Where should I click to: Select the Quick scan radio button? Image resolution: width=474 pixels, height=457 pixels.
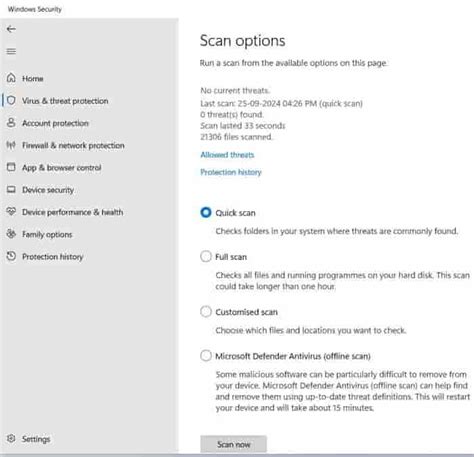[206, 212]
